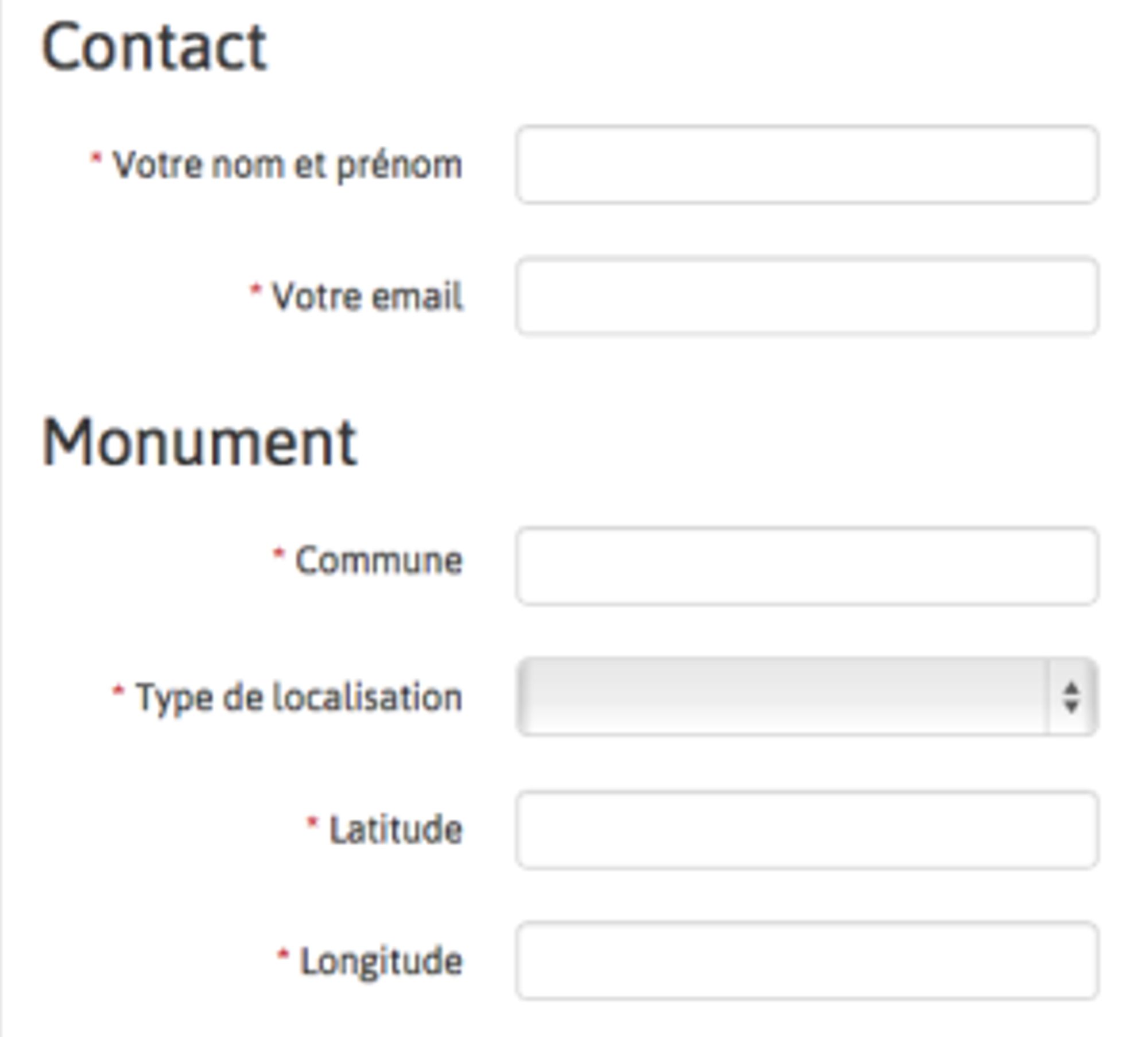Select the Latitude input field
This screenshot has width=1148, height=1037.
tap(806, 830)
